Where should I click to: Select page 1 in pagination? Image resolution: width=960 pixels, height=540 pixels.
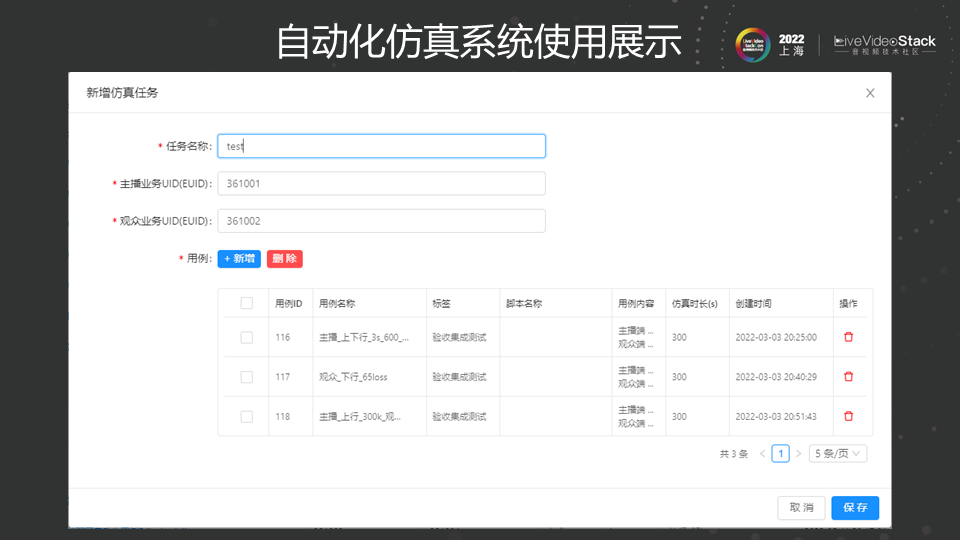pos(781,454)
